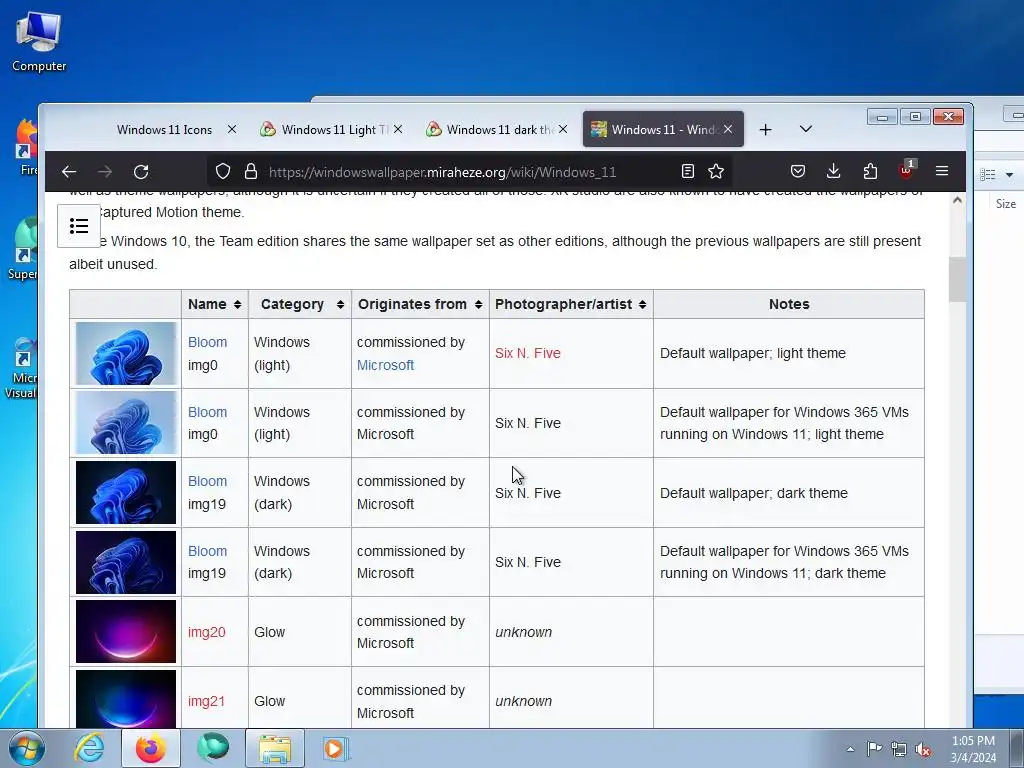The height and width of the screenshot is (768, 1024).
Task: Open the Computer desktop icon
Action: pos(39,42)
